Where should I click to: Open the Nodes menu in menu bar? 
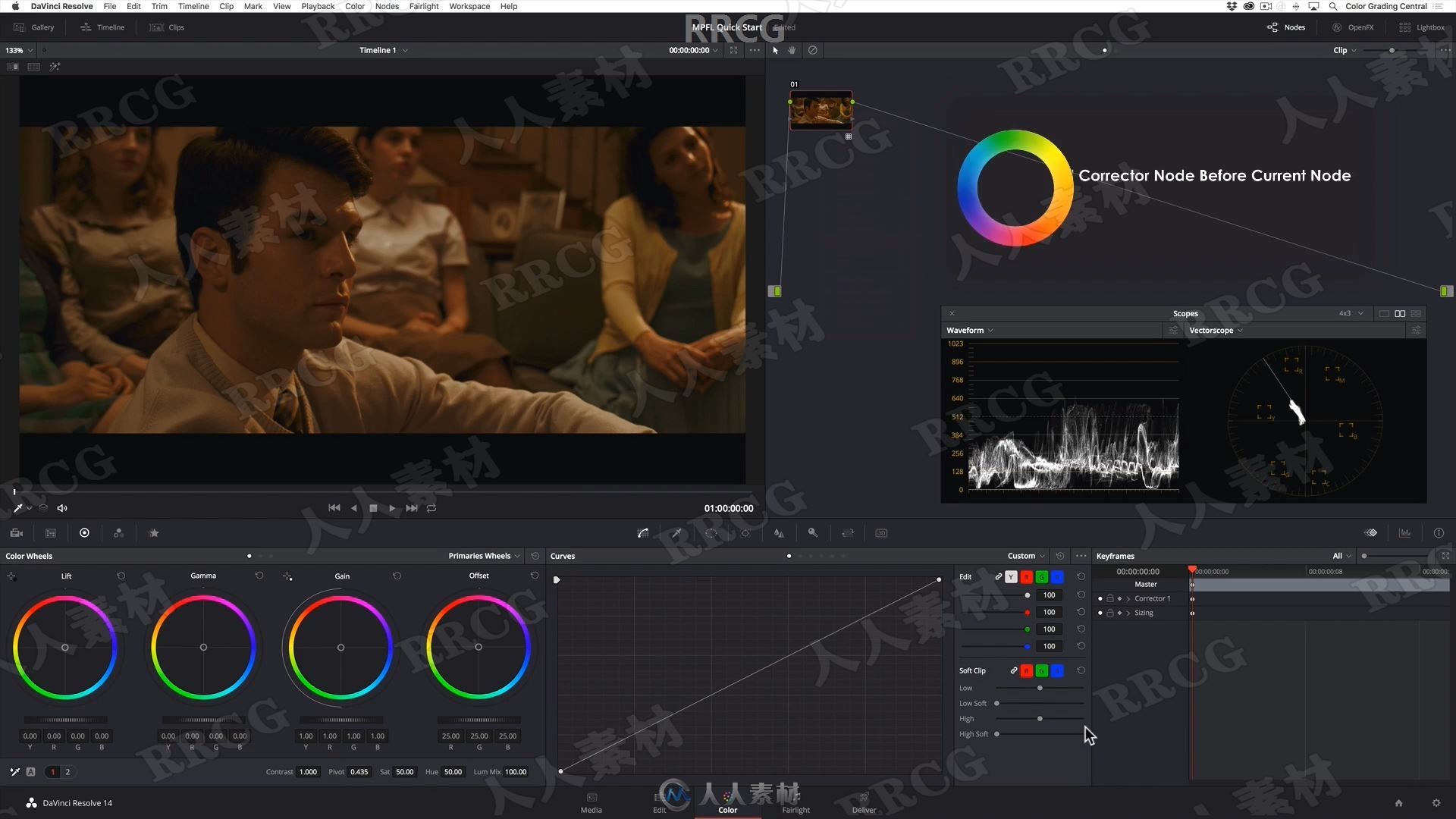390,6
